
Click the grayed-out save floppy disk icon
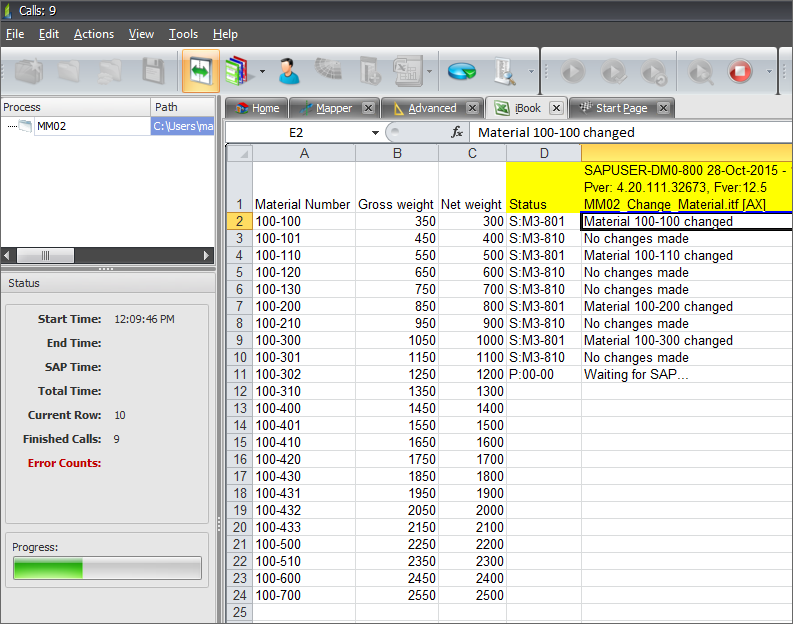pos(153,72)
